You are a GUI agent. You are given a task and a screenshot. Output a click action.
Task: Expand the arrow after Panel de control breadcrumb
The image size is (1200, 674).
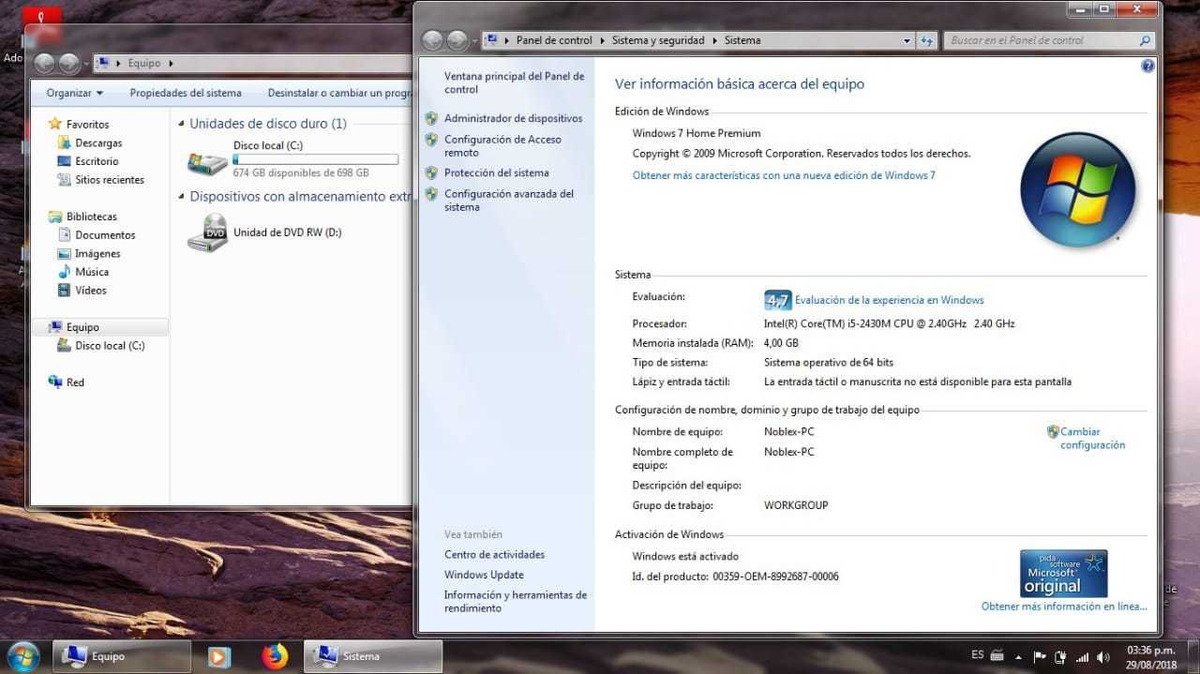(602, 41)
